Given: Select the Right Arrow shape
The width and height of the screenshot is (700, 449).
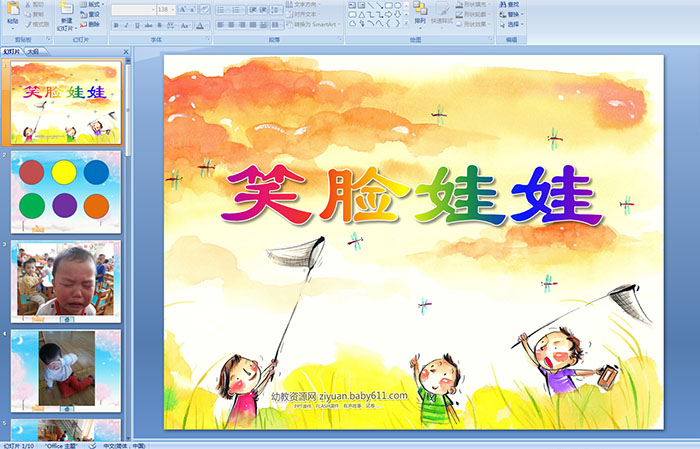Looking at the screenshot, I should tap(388, 15).
